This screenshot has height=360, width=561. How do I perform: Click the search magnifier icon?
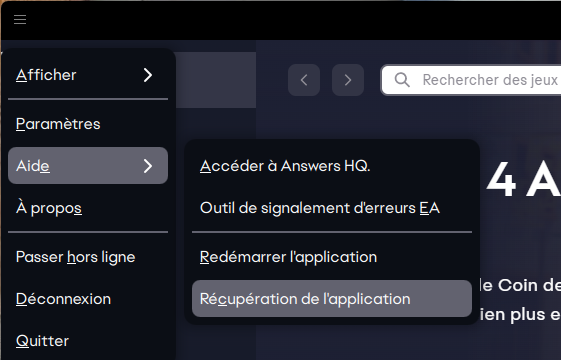click(x=402, y=80)
